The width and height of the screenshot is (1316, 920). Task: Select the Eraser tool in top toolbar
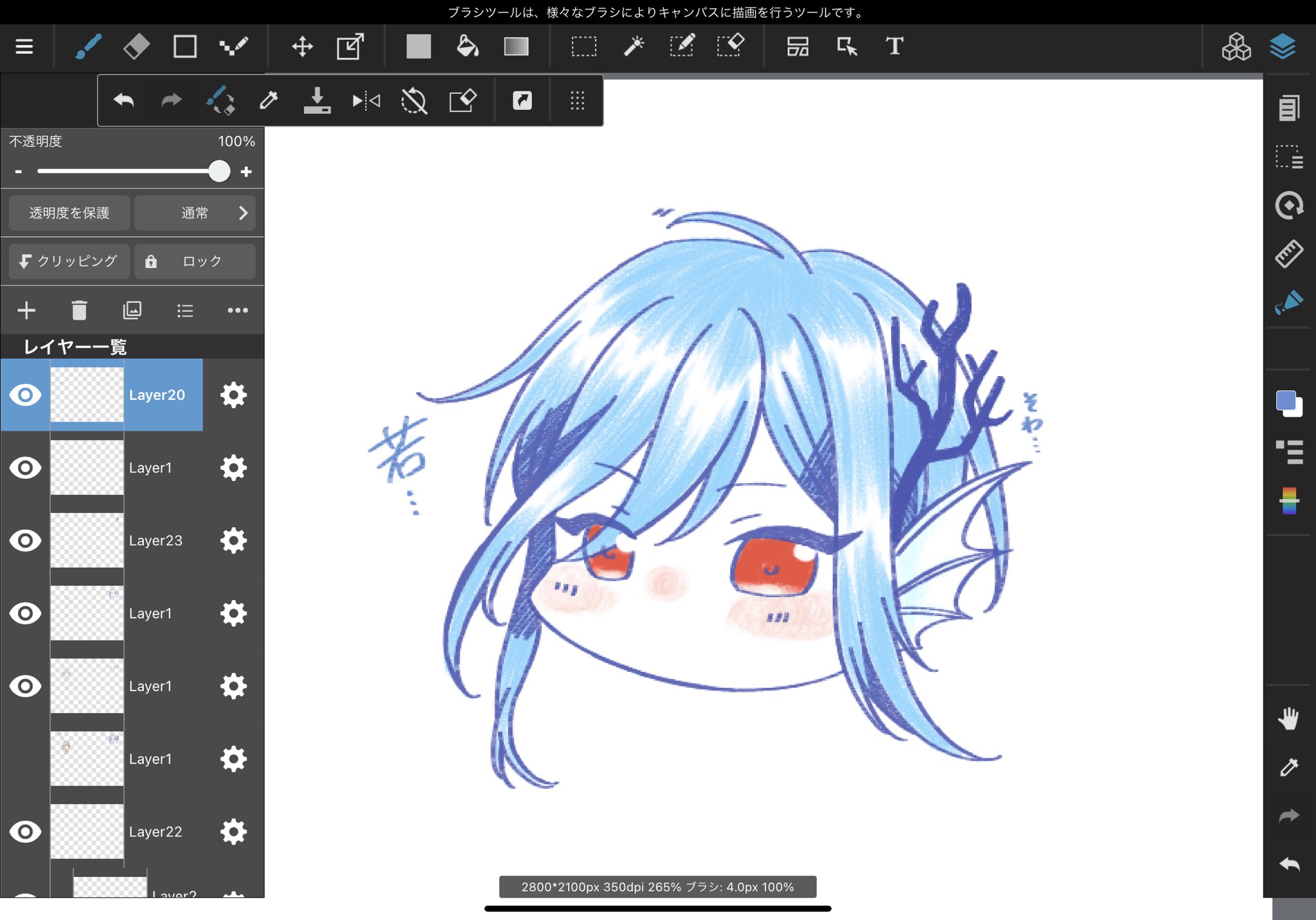[136, 46]
